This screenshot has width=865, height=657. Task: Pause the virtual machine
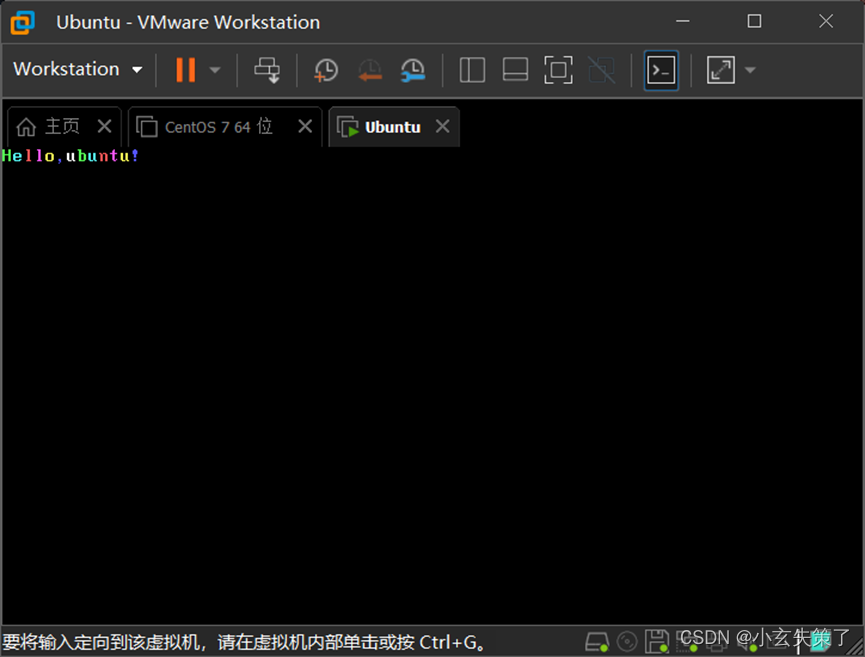tap(185, 70)
